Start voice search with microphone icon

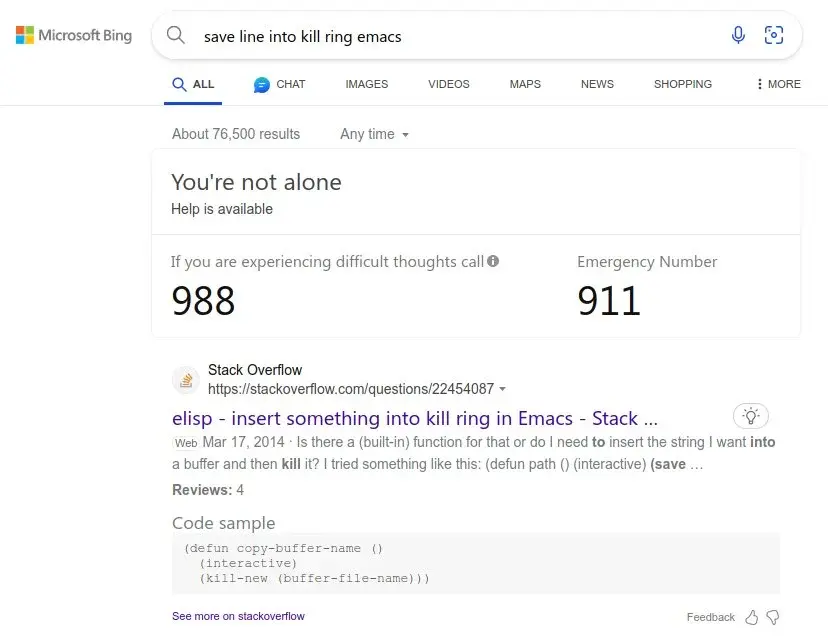(x=738, y=36)
